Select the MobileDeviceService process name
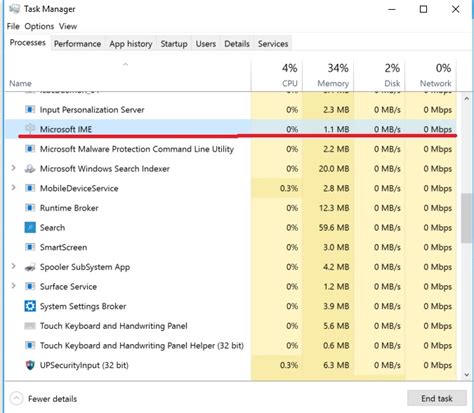This screenshot has width=474, height=413. [x=79, y=188]
